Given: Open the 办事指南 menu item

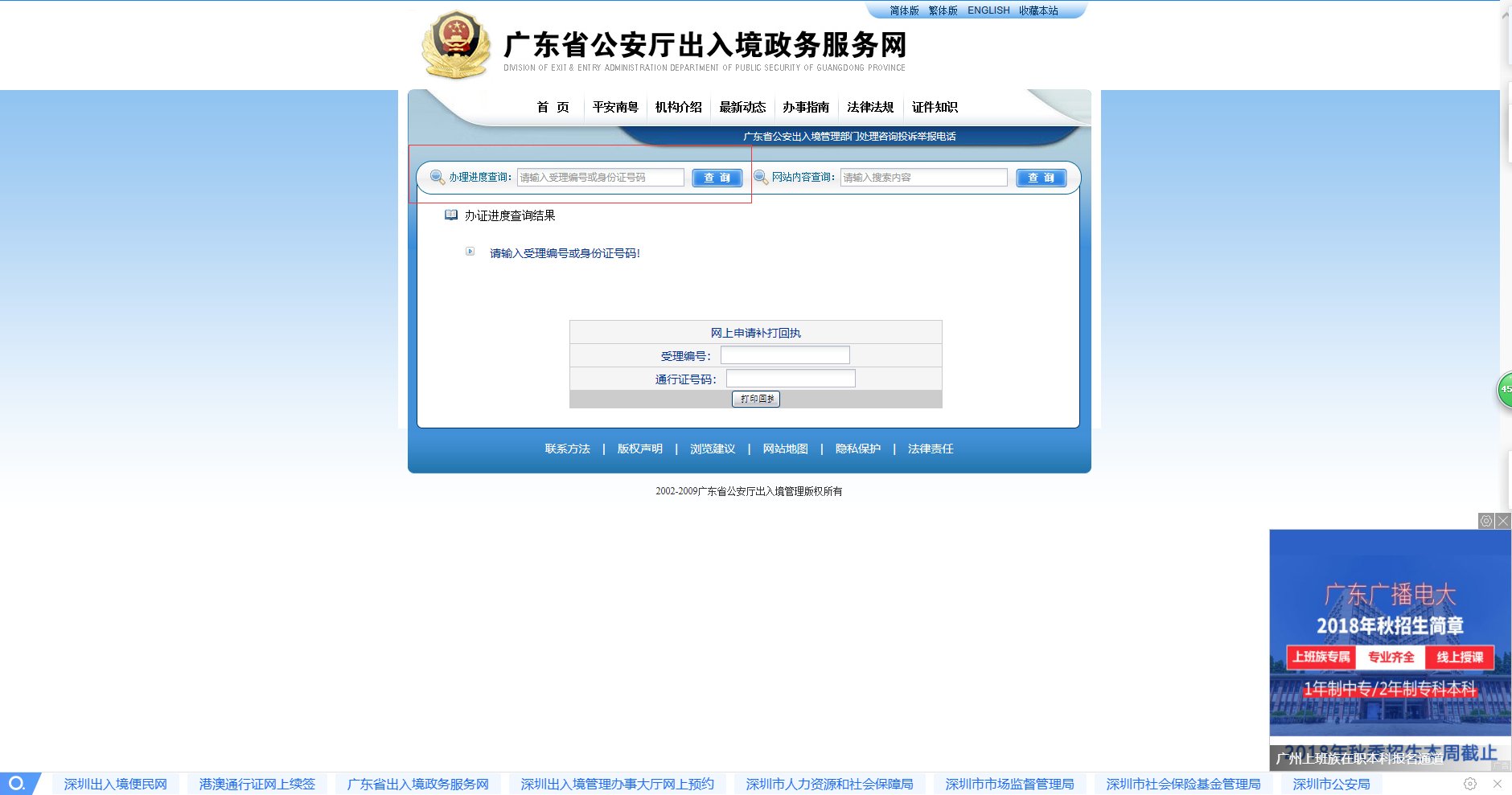Looking at the screenshot, I should (x=805, y=107).
